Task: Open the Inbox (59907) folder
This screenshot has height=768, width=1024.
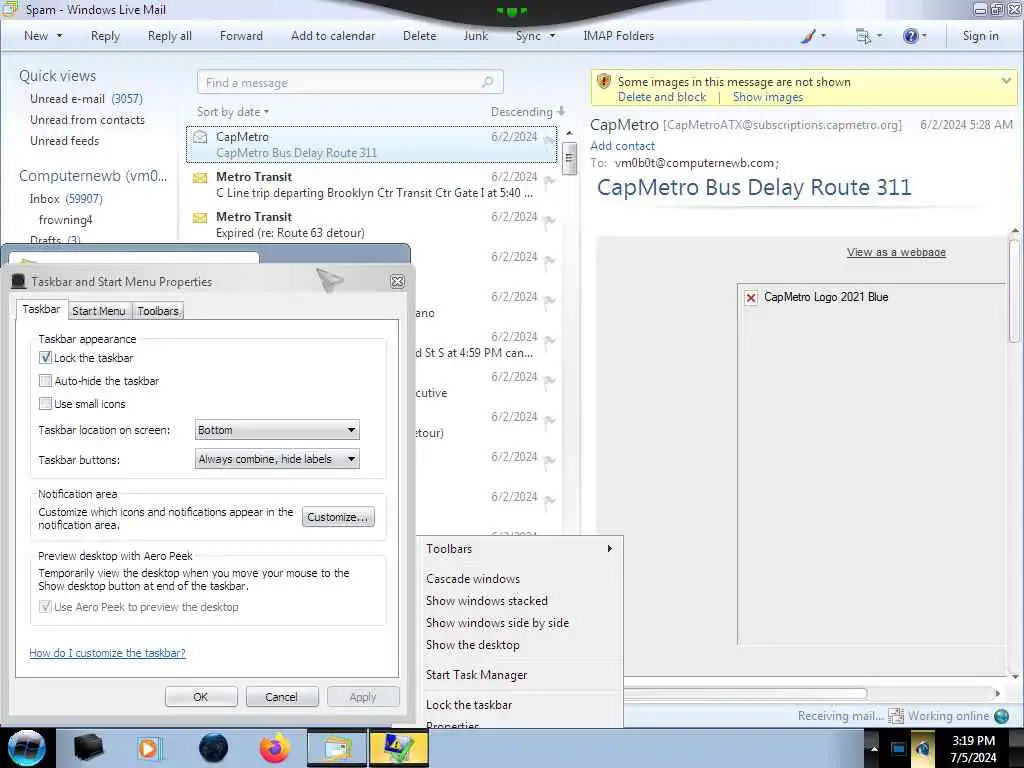Action: (x=66, y=199)
